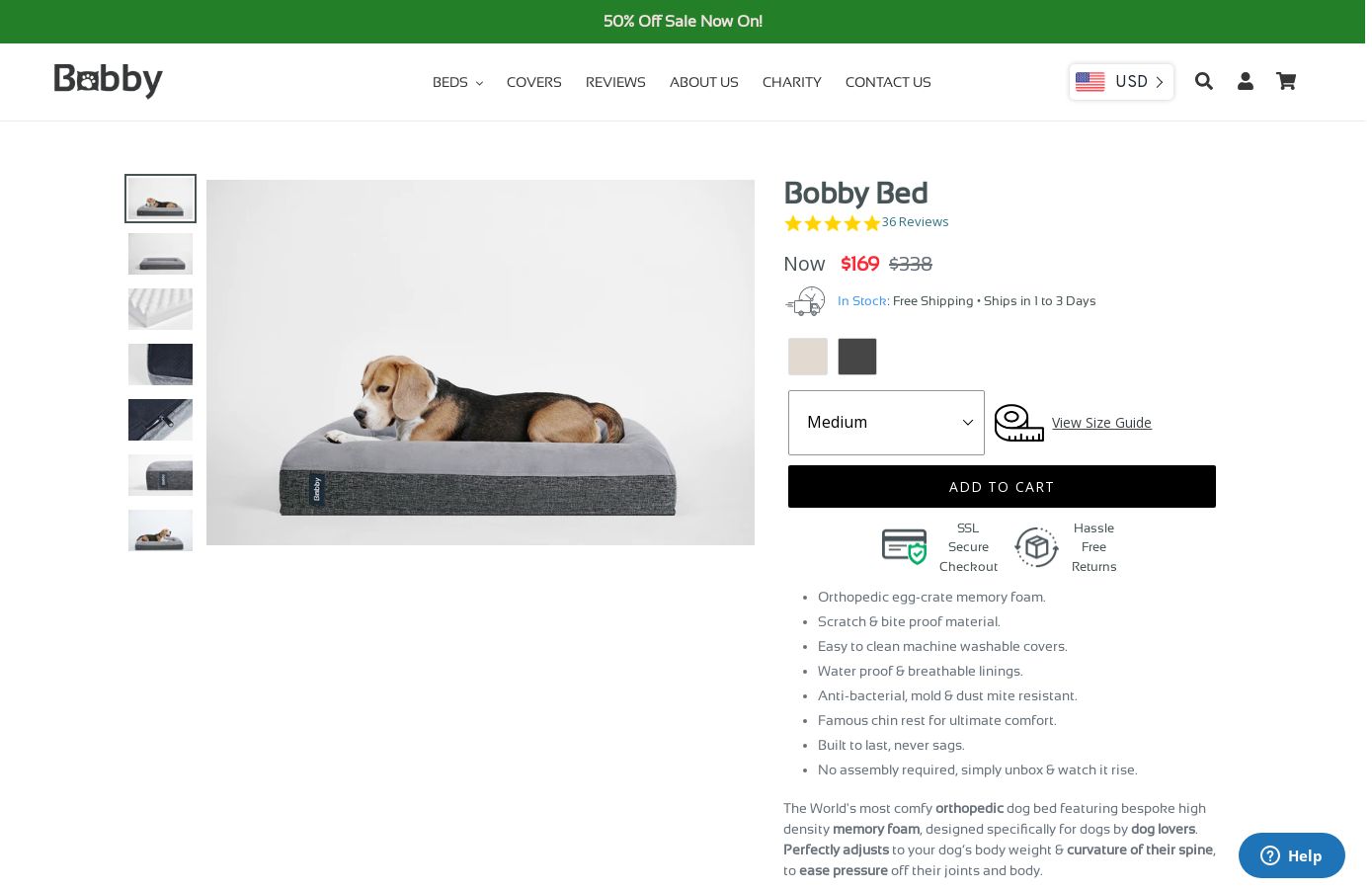Click the SSL secure checkout card icon

pyautogui.click(x=904, y=546)
